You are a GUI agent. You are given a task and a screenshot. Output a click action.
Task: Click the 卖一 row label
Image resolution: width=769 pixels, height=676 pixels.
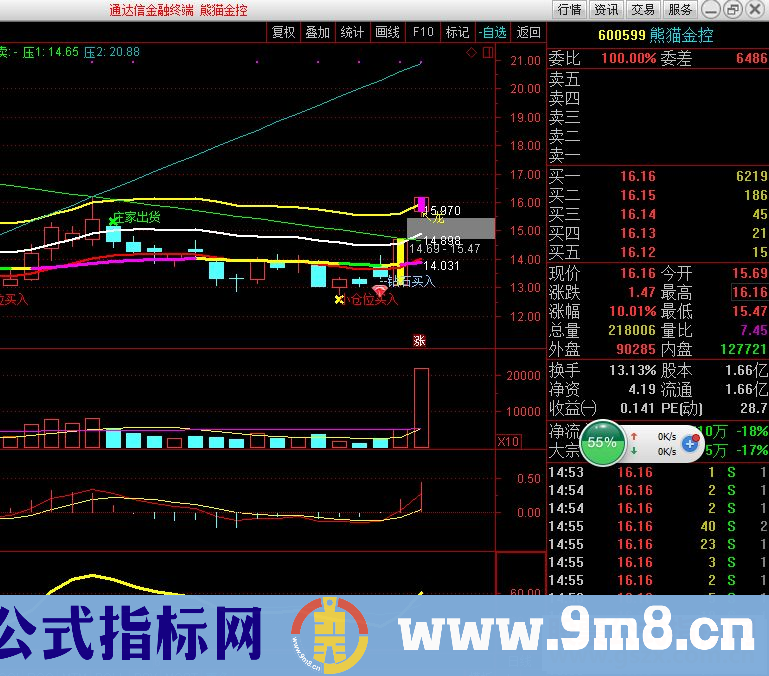564,156
